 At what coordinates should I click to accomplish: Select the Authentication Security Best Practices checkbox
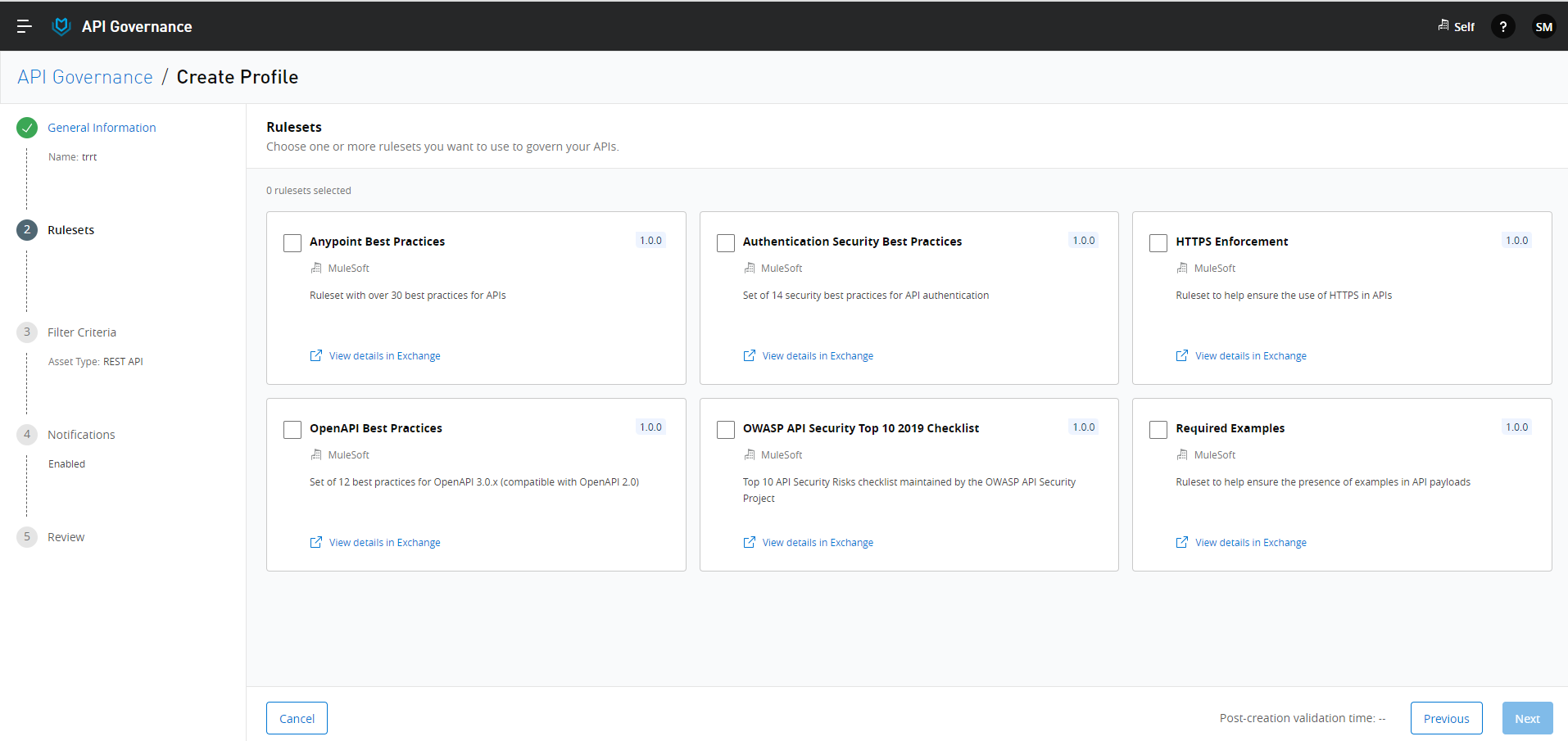coord(726,242)
